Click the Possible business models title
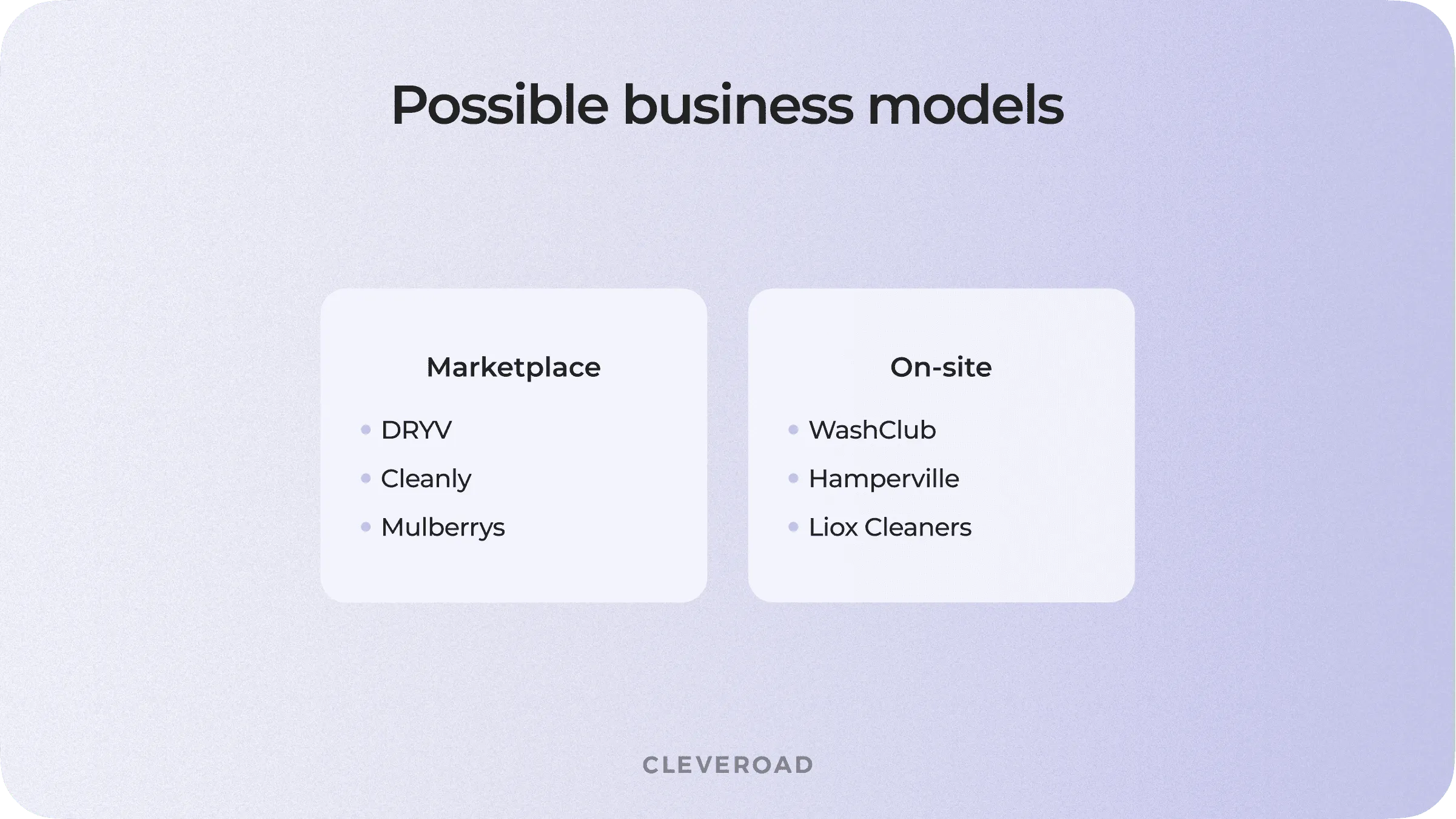Viewport: 1456px width, 819px height. click(x=728, y=105)
